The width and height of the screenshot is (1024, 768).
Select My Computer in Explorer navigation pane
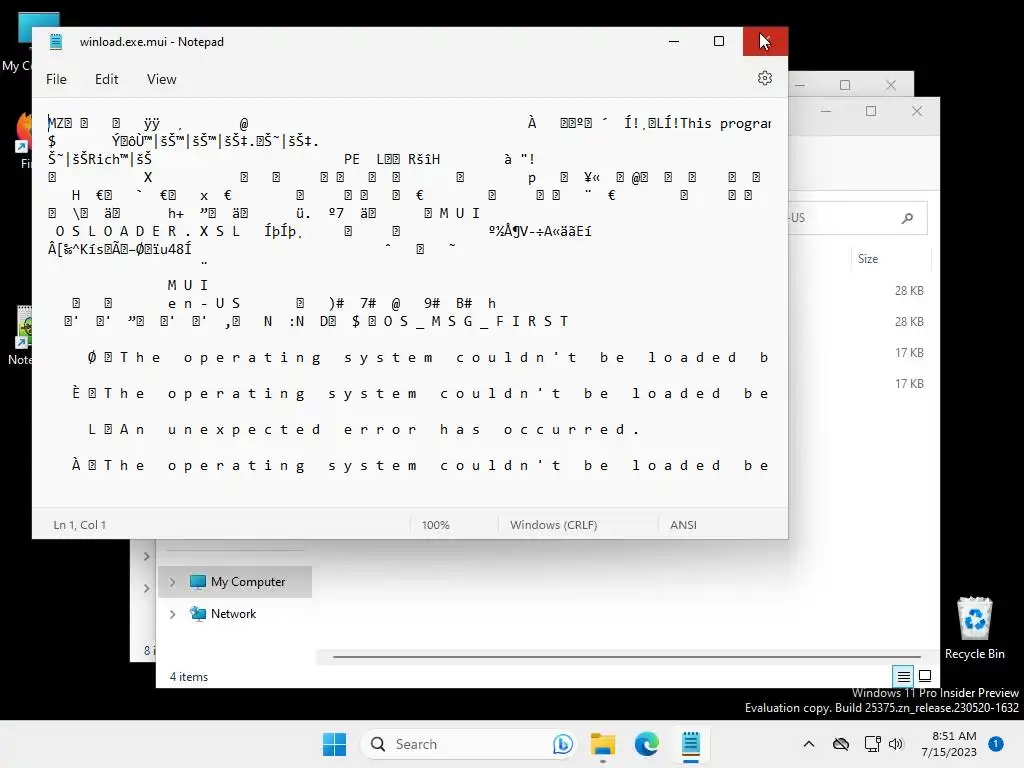pyautogui.click(x=235, y=582)
